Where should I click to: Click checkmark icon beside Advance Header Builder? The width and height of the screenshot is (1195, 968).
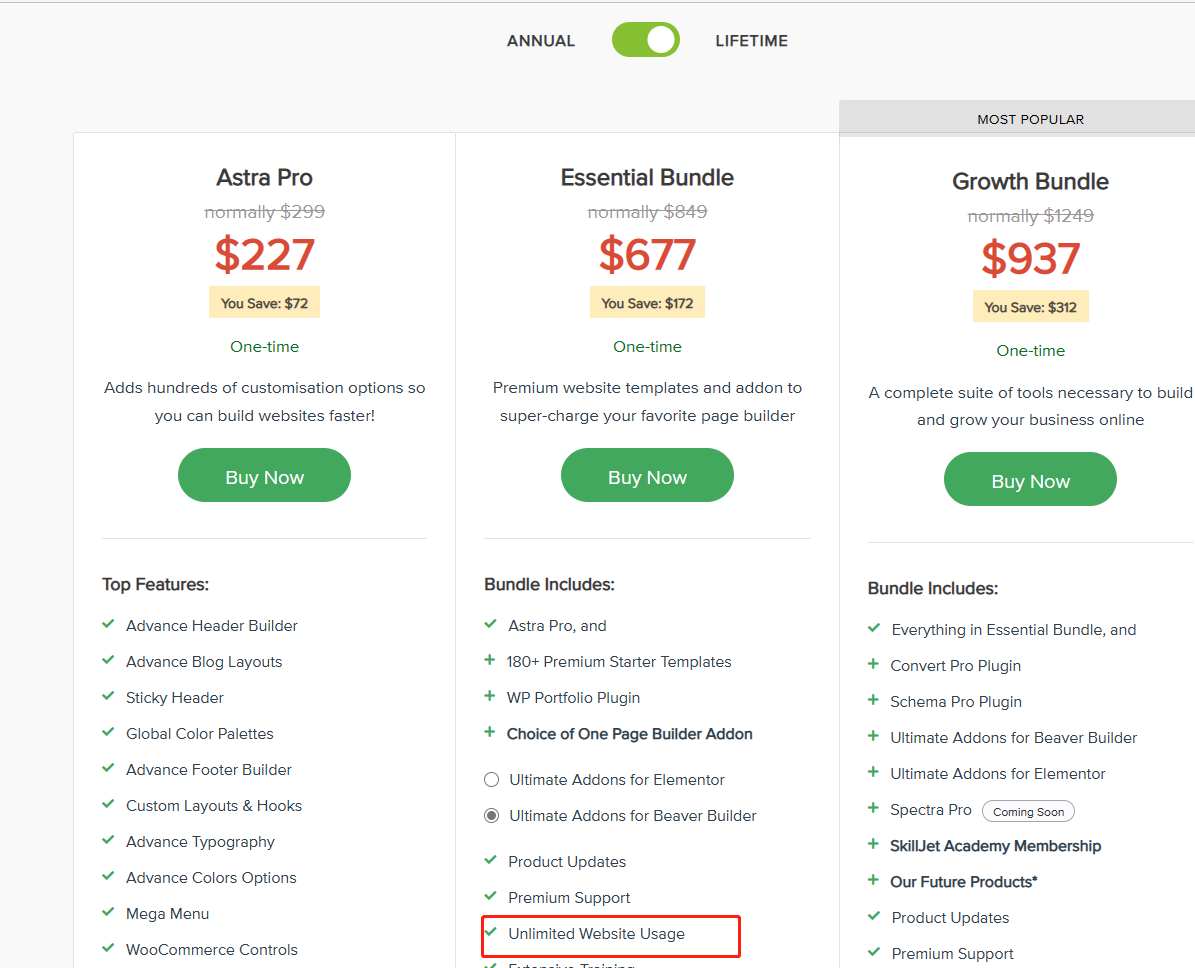pos(108,625)
